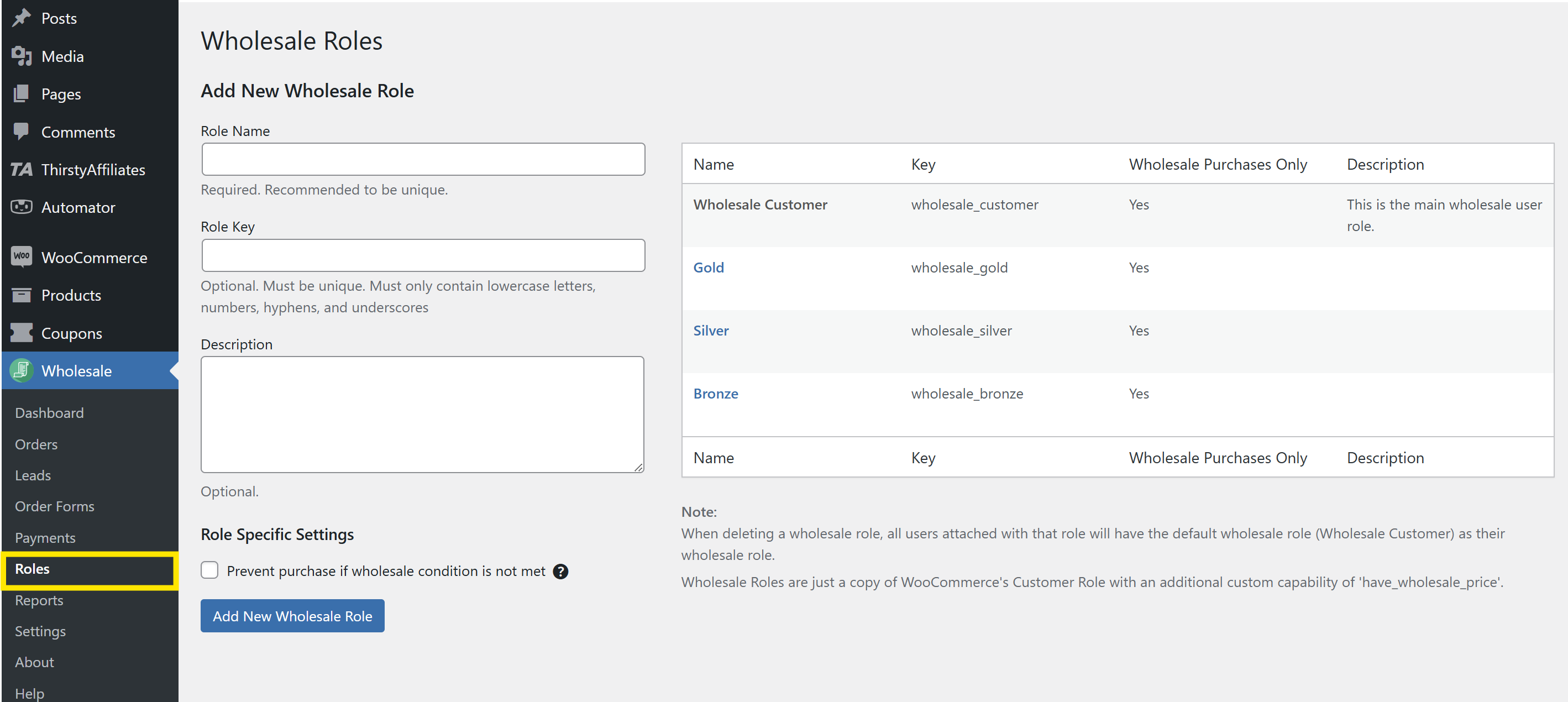Click the Automator robot icon
This screenshot has height=702, width=1568.
pos(22,207)
